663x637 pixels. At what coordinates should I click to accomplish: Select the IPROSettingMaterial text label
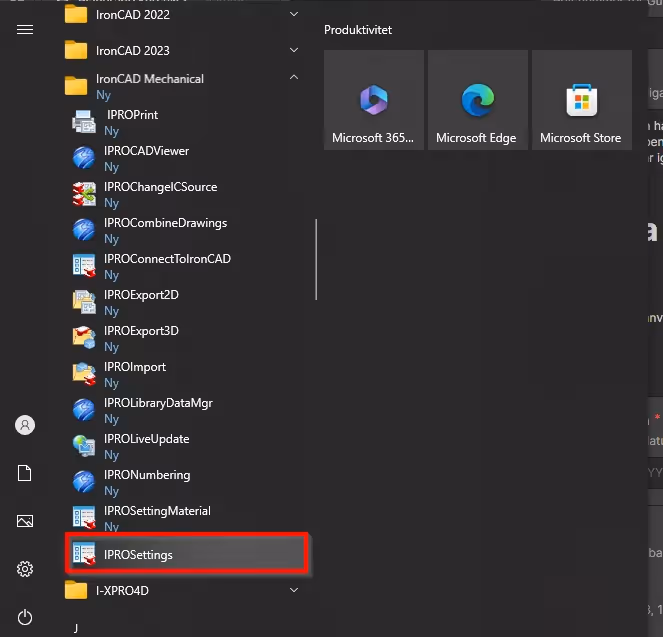(x=157, y=511)
